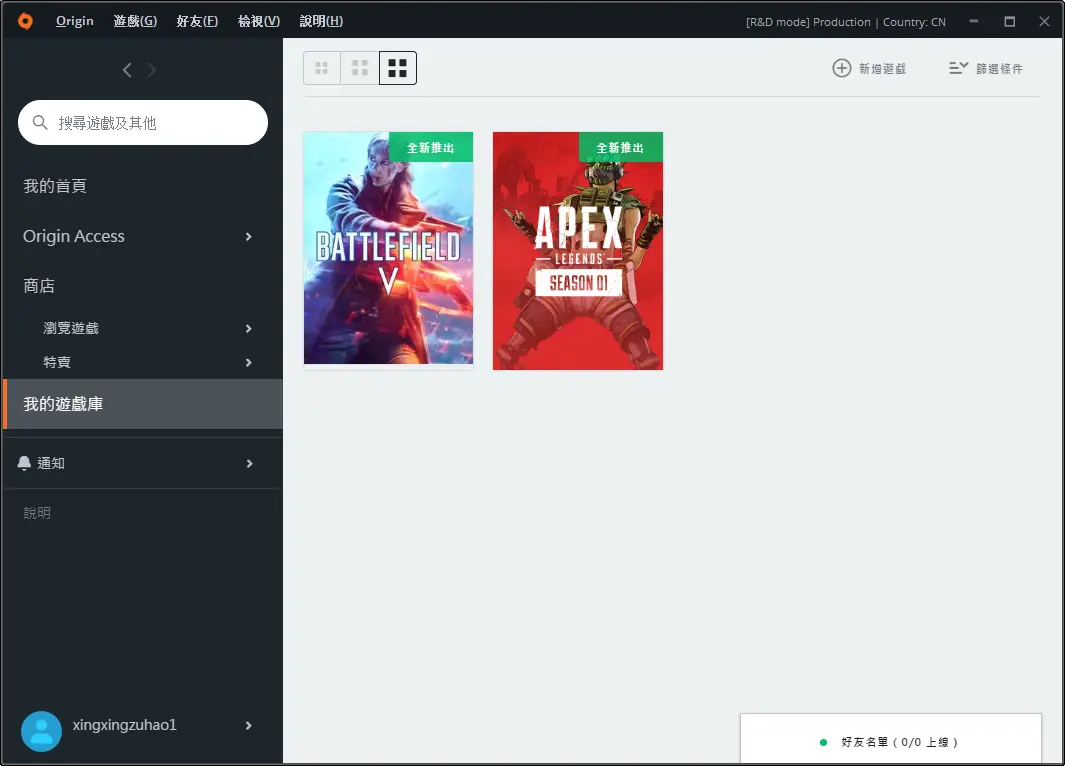The width and height of the screenshot is (1065, 766).
Task: Open 特賣 deals
Action: pos(57,362)
